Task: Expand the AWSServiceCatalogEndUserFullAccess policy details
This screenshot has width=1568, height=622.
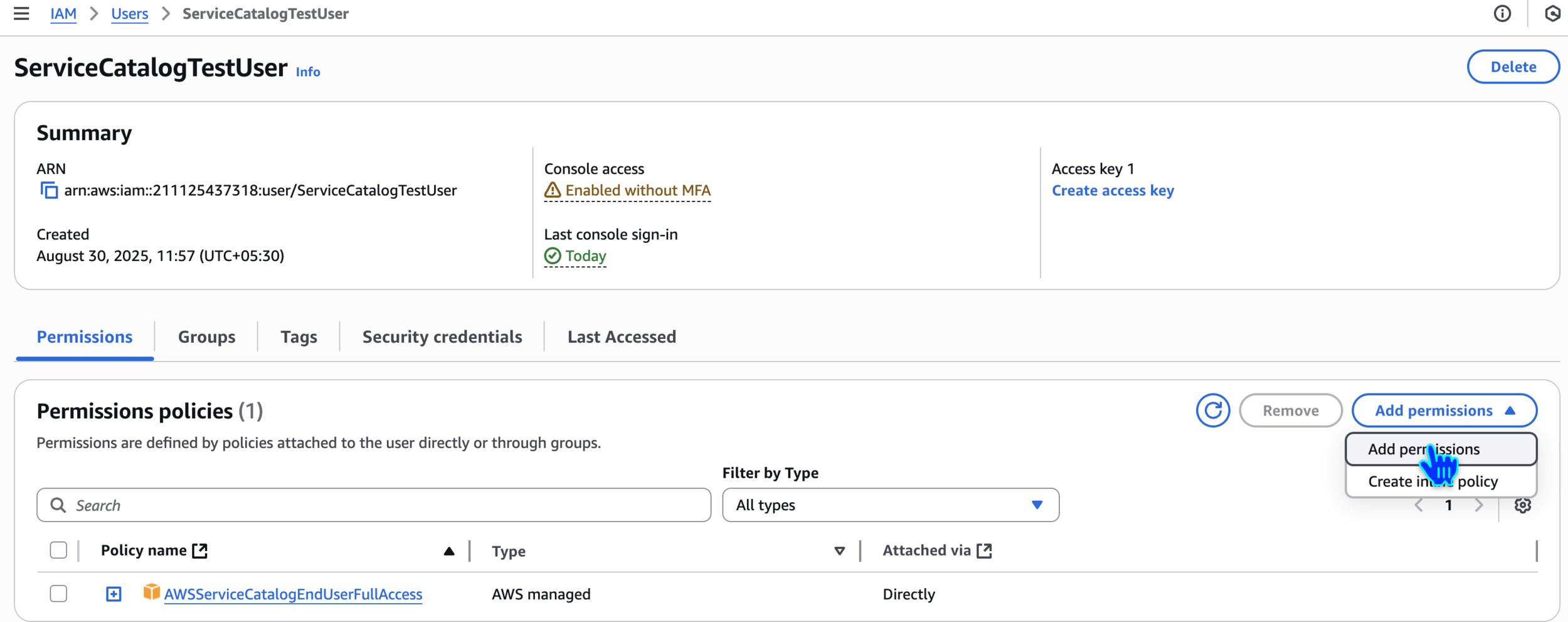Action: coord(114,594)
